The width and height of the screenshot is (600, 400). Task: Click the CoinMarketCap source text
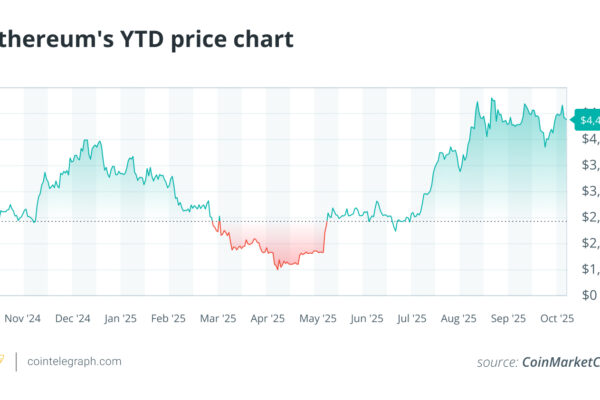click(560, 362)
